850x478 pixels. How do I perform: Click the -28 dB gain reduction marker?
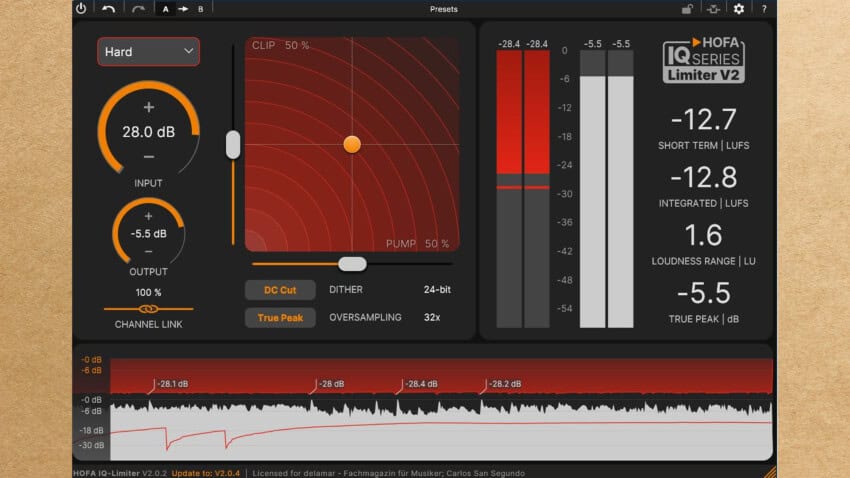tap(331, 384)
